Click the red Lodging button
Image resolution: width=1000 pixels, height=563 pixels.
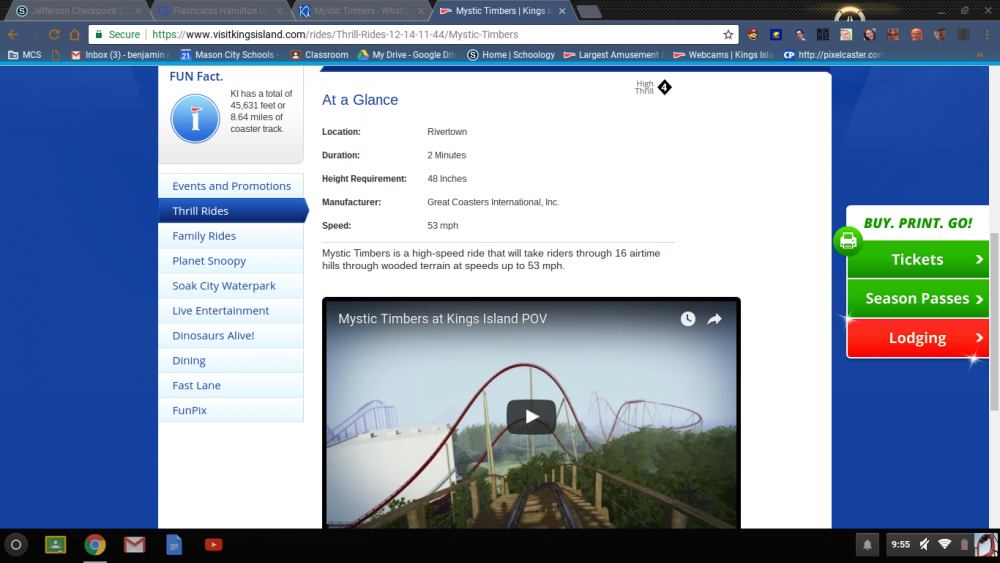(x=918, y=338)
